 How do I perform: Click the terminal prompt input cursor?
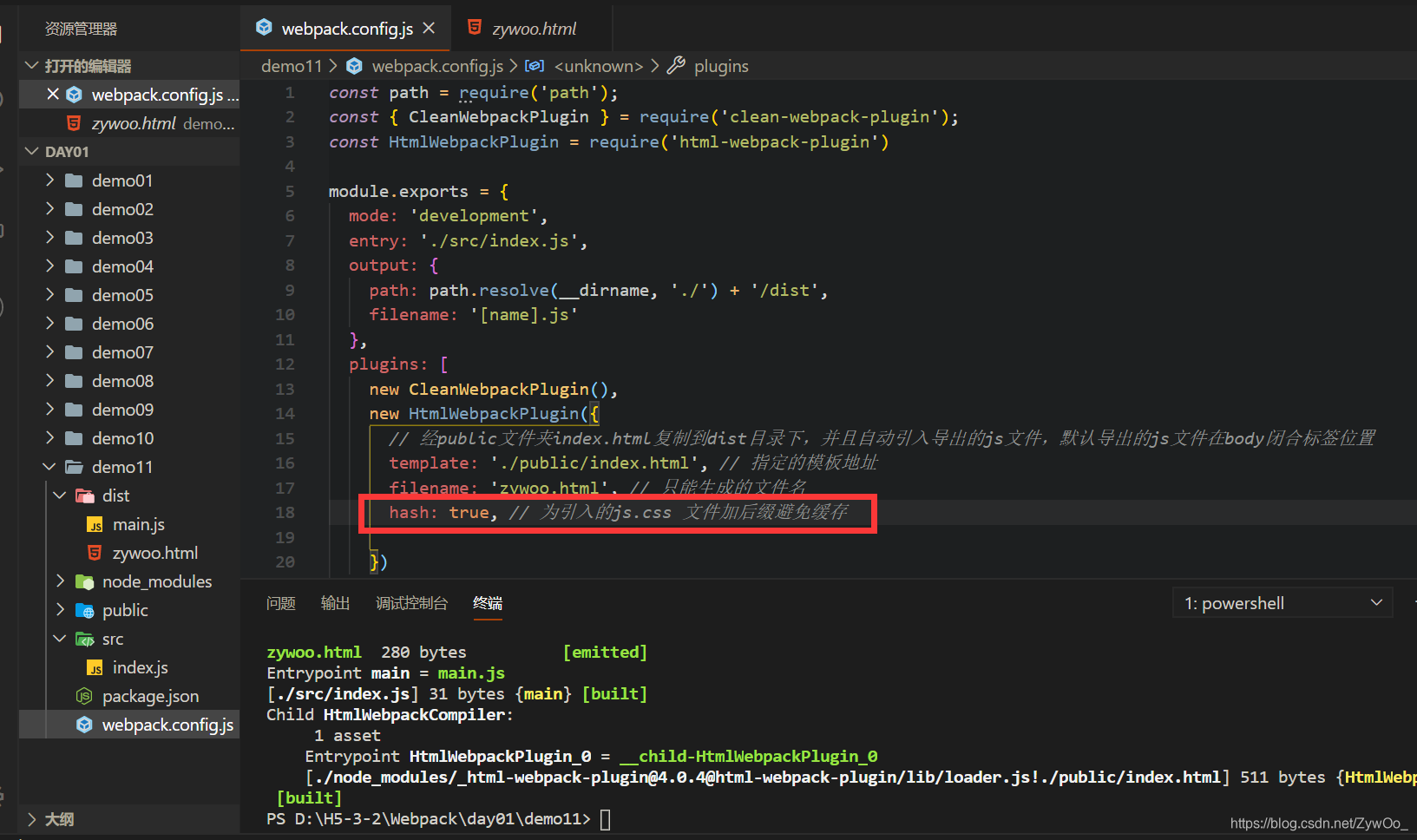coord(606,819)
